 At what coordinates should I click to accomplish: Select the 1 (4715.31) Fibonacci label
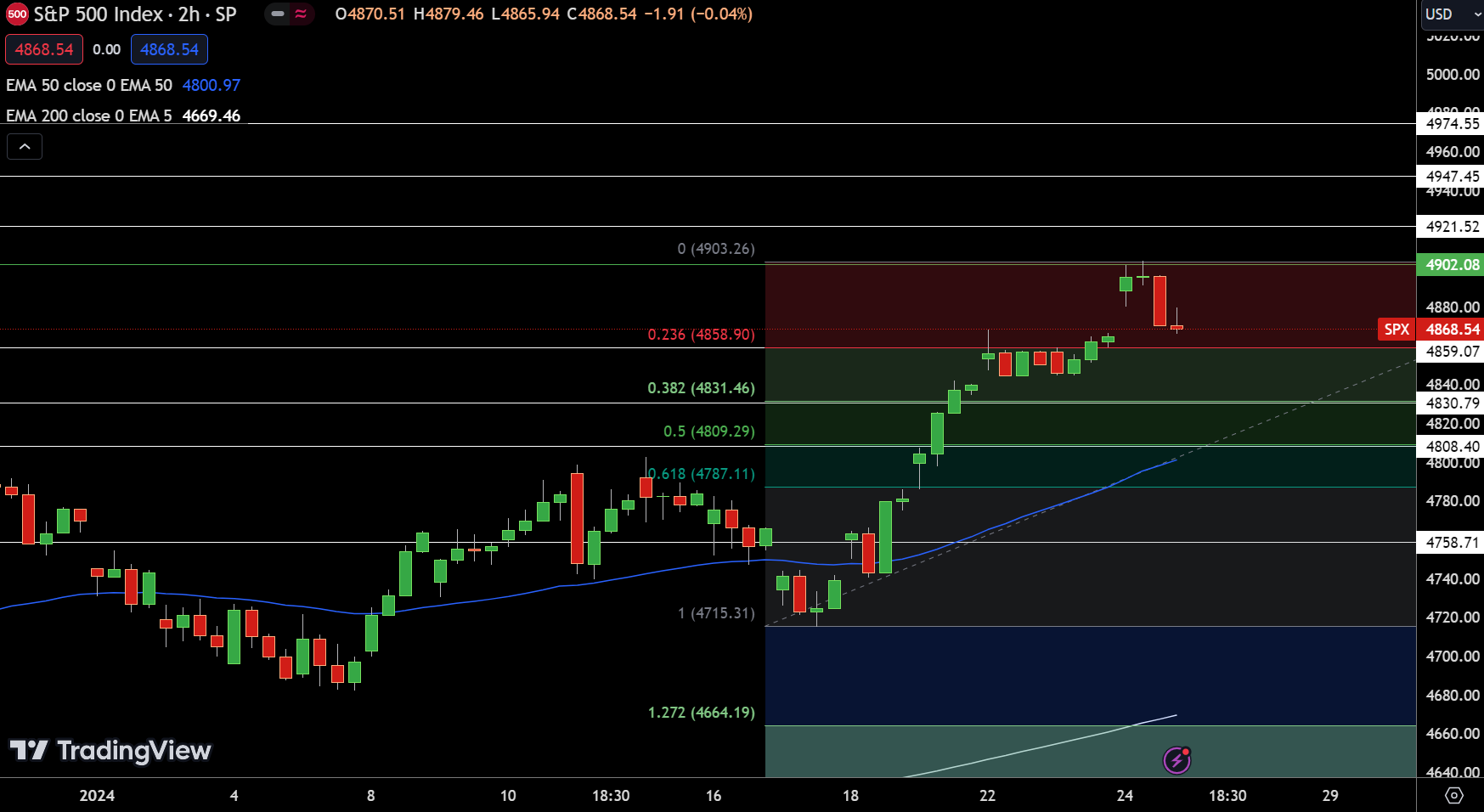[716, 613]
